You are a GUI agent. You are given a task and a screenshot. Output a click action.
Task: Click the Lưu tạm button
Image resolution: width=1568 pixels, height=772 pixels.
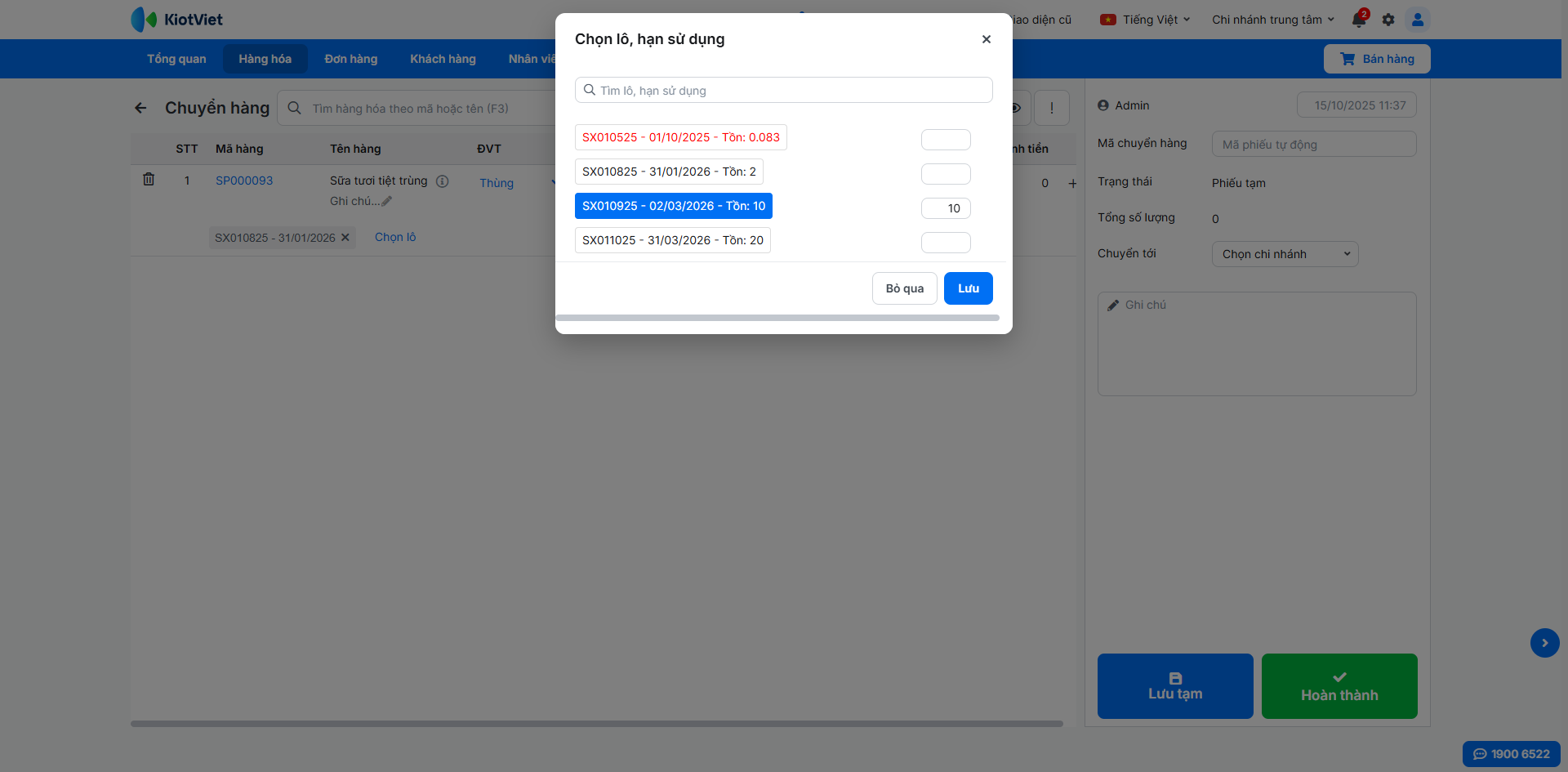[1175, 686]
